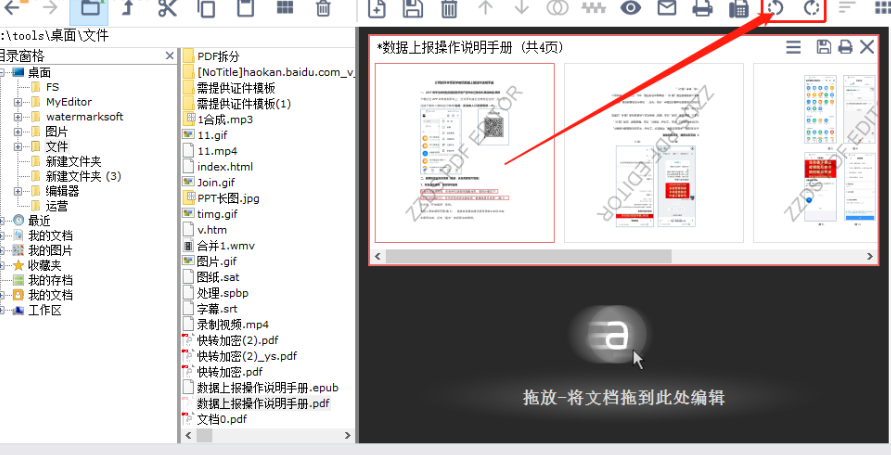891x455 pixels.
Task: Click the thumbnail strip horizontal scrollbar
Action: pos(528,256)
